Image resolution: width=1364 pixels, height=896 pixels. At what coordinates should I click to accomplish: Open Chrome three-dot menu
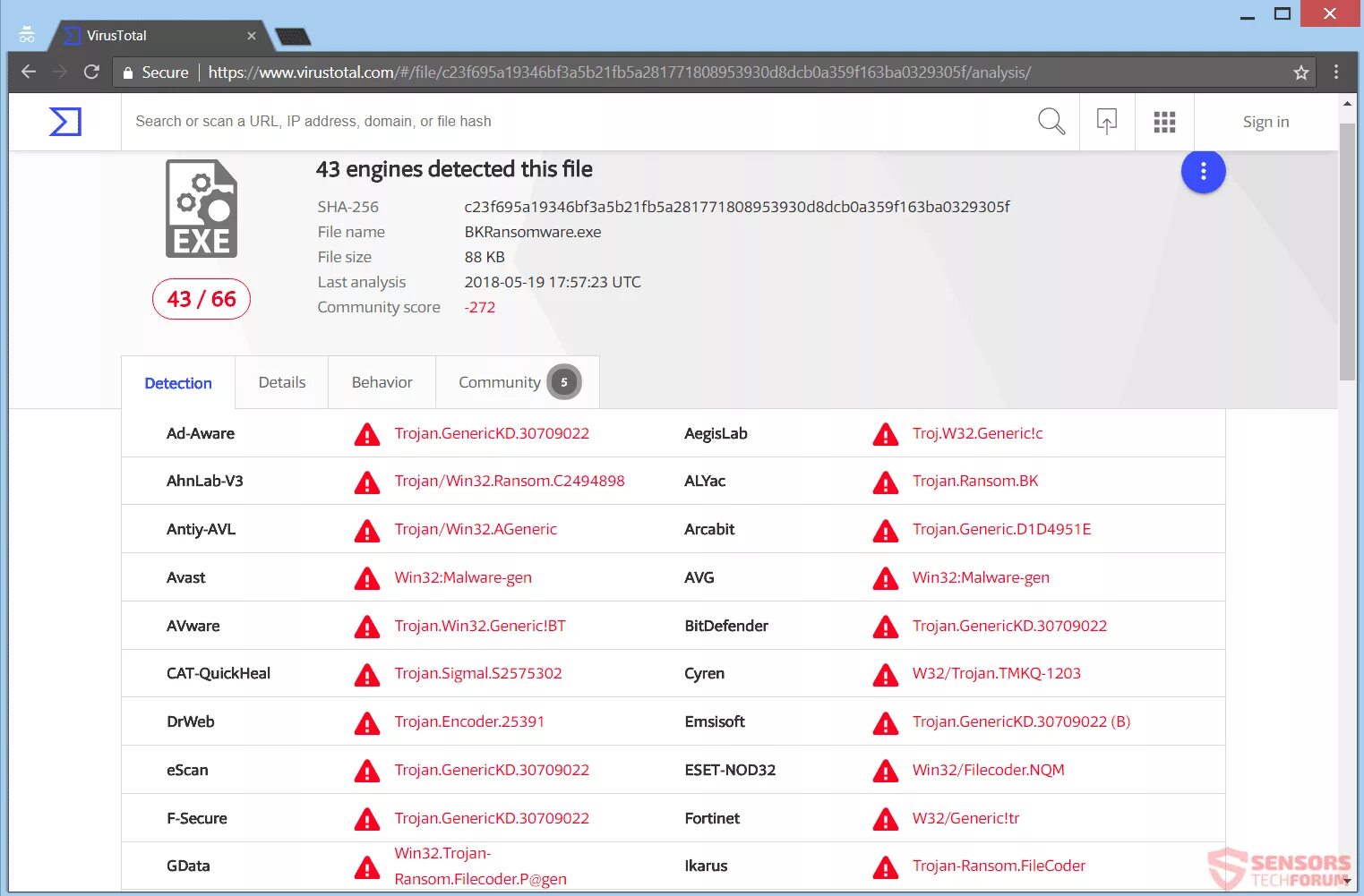pyautogui.click(x=1335, y=72)
